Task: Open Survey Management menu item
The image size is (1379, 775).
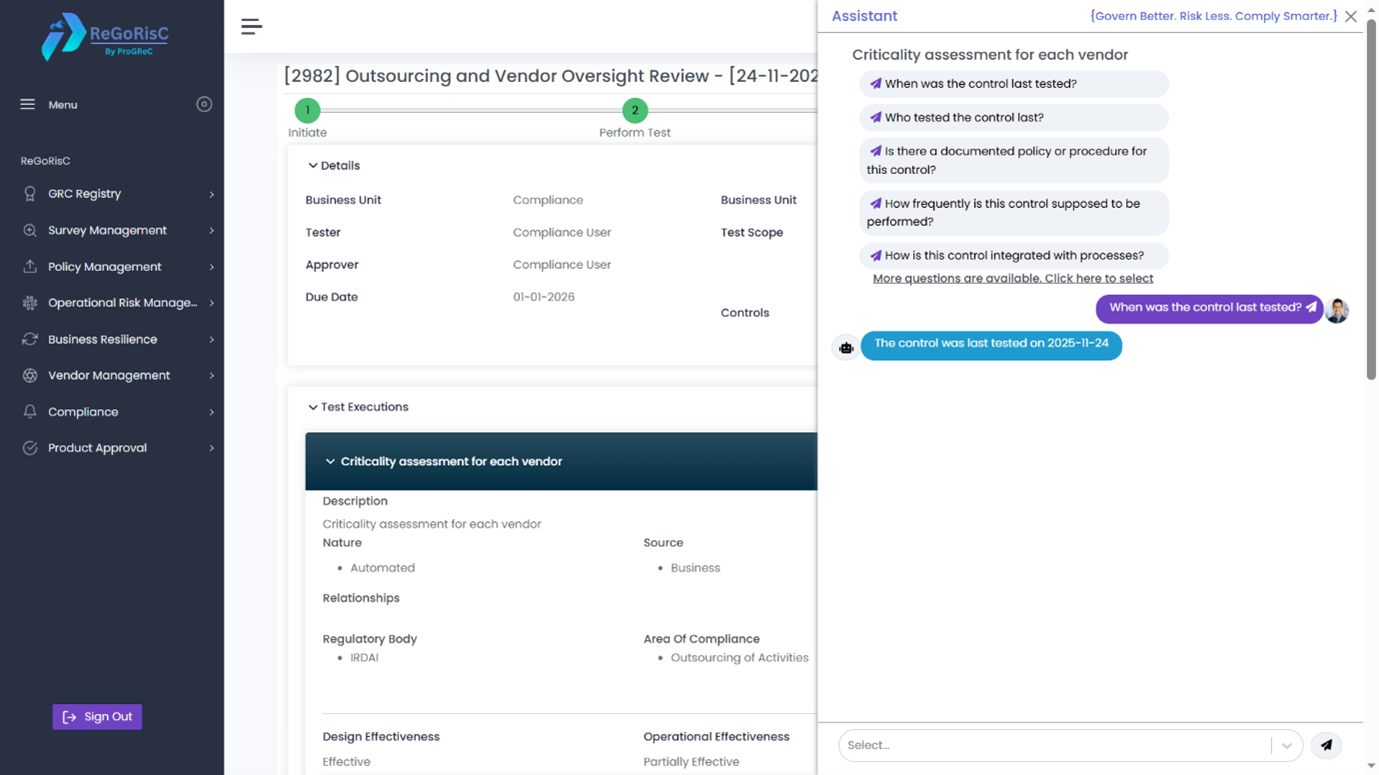Action: pyautogui.click(x=107, y=230)
